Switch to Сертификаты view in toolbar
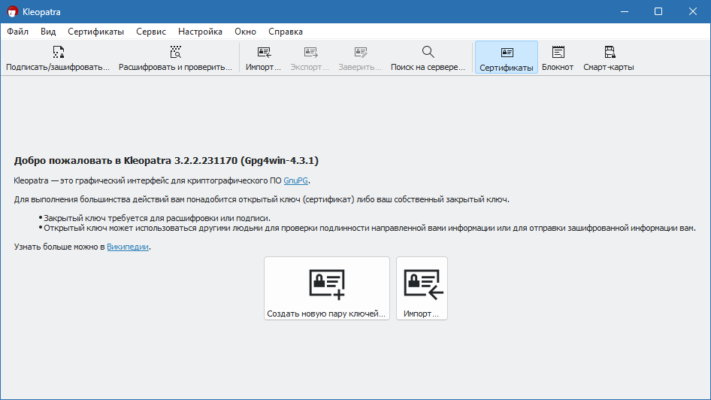This screenshot has height=400, width=711. point(506,58)
